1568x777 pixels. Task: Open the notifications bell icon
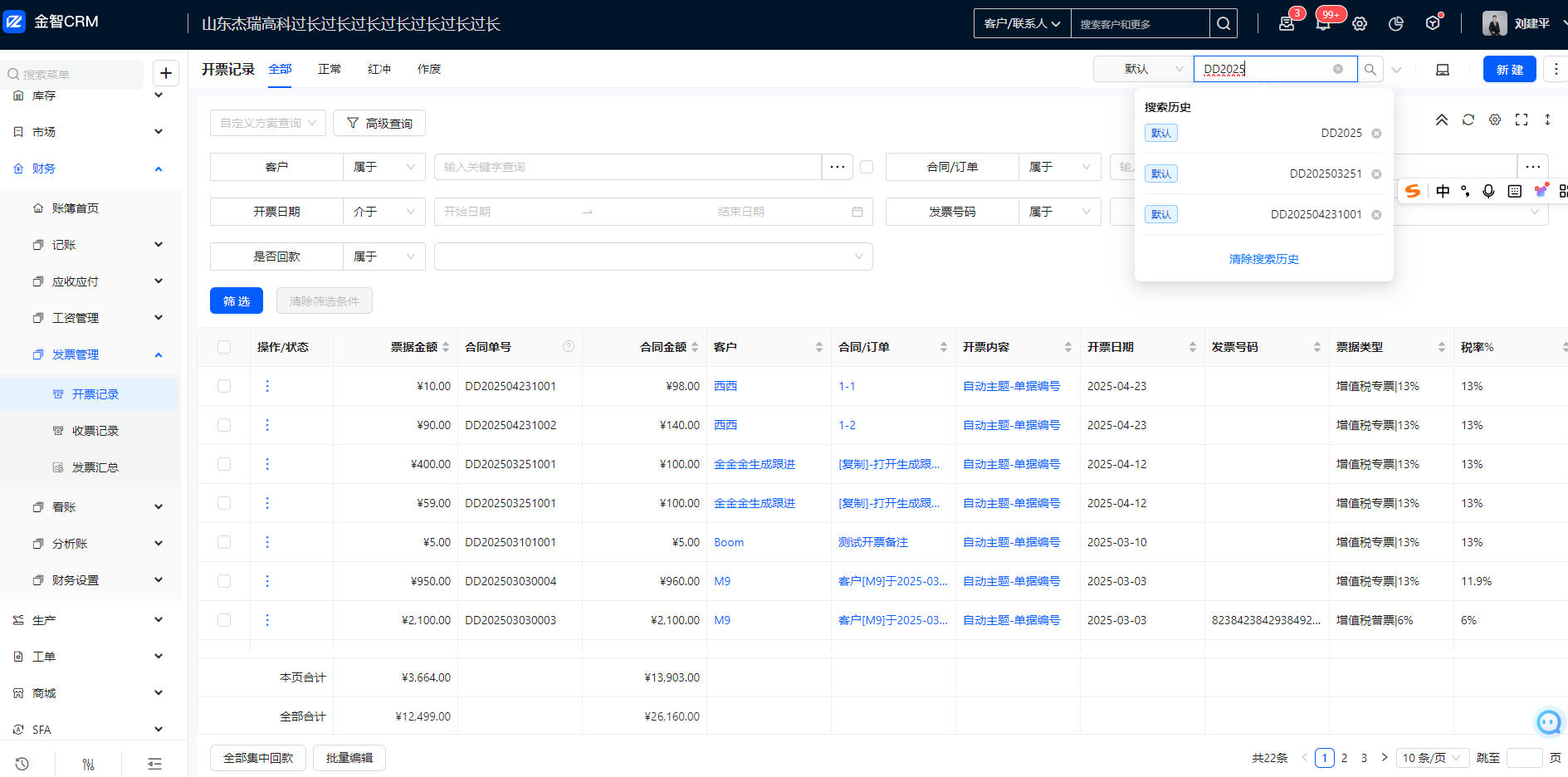(1323, 23)
